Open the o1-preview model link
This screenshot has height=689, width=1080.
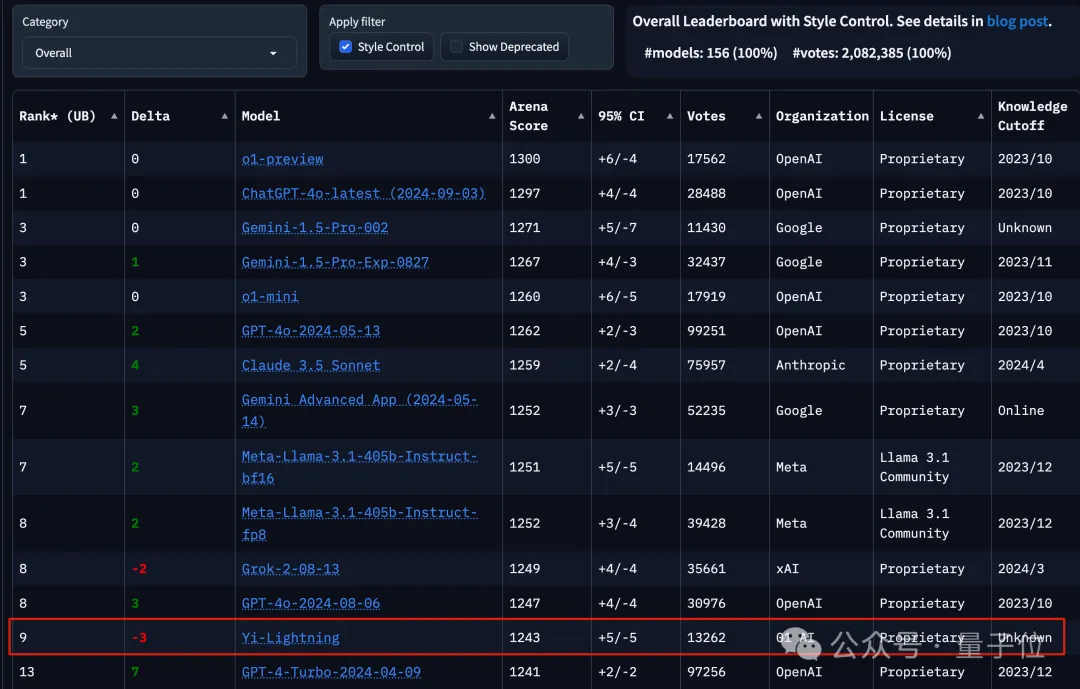(282, 159)
